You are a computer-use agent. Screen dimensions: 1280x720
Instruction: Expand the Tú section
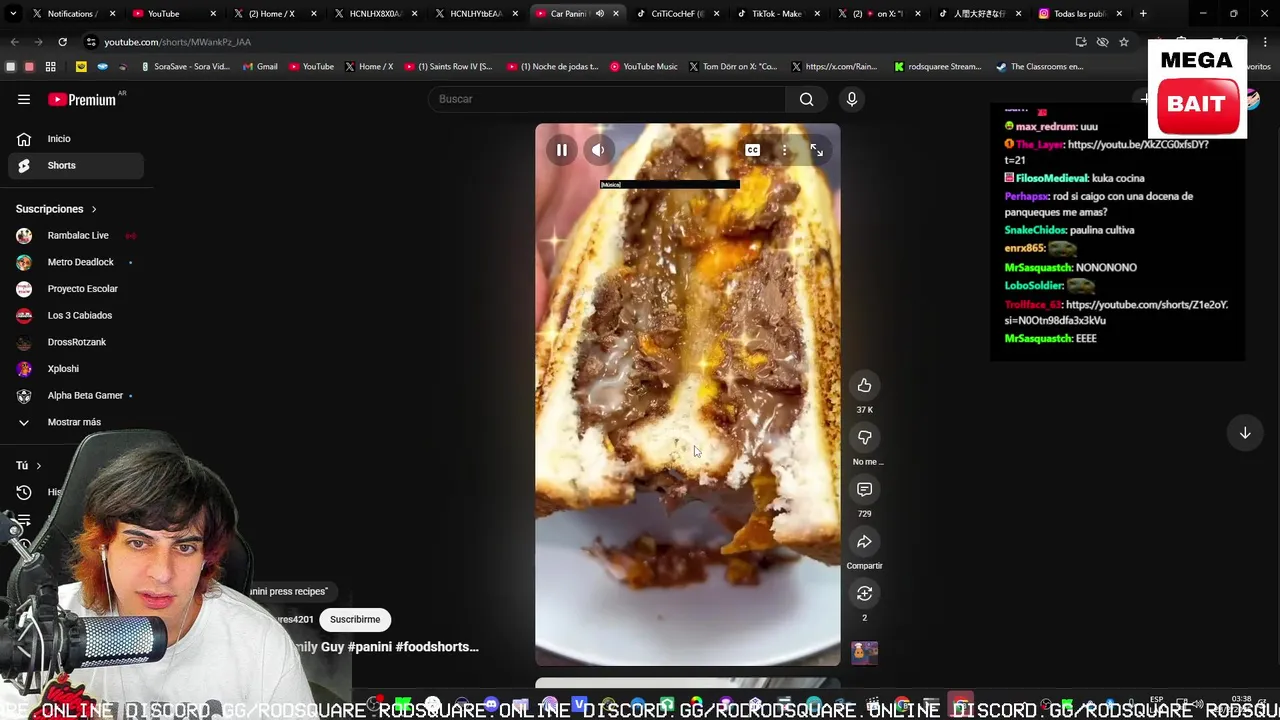tap(29, 465)
